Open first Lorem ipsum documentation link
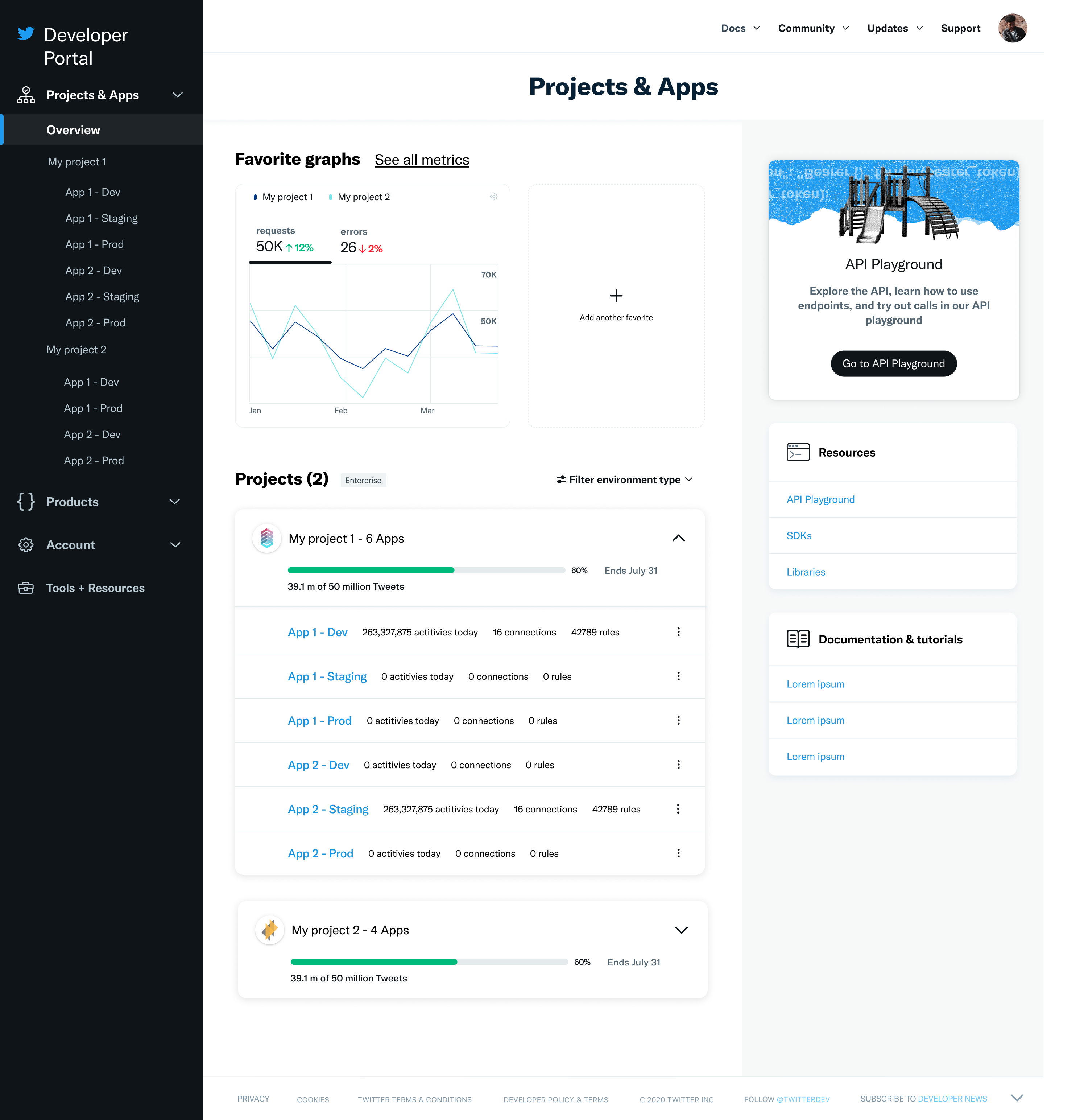Screen dimensions: 1084x1120 pyautogui.click(x=815, y=684)
